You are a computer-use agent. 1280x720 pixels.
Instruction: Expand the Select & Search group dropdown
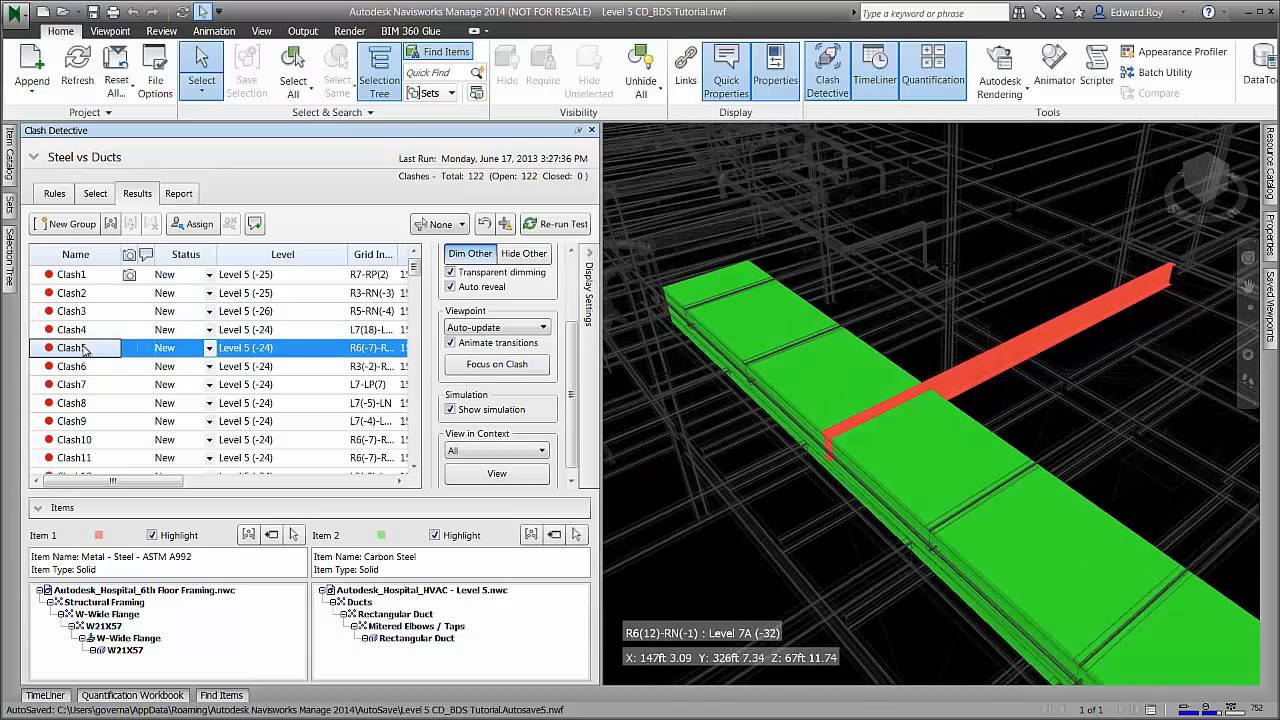pos(333,113)
